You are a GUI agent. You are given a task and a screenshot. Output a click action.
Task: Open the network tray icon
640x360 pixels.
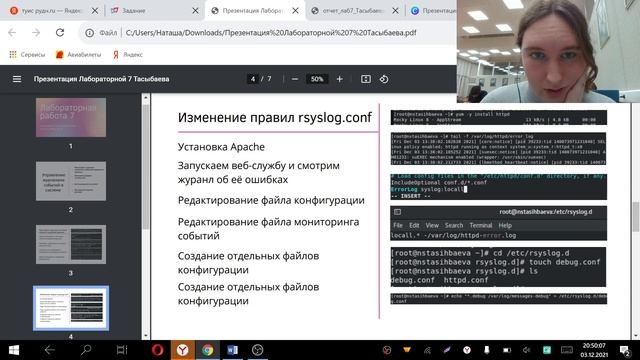click(427, 350)
